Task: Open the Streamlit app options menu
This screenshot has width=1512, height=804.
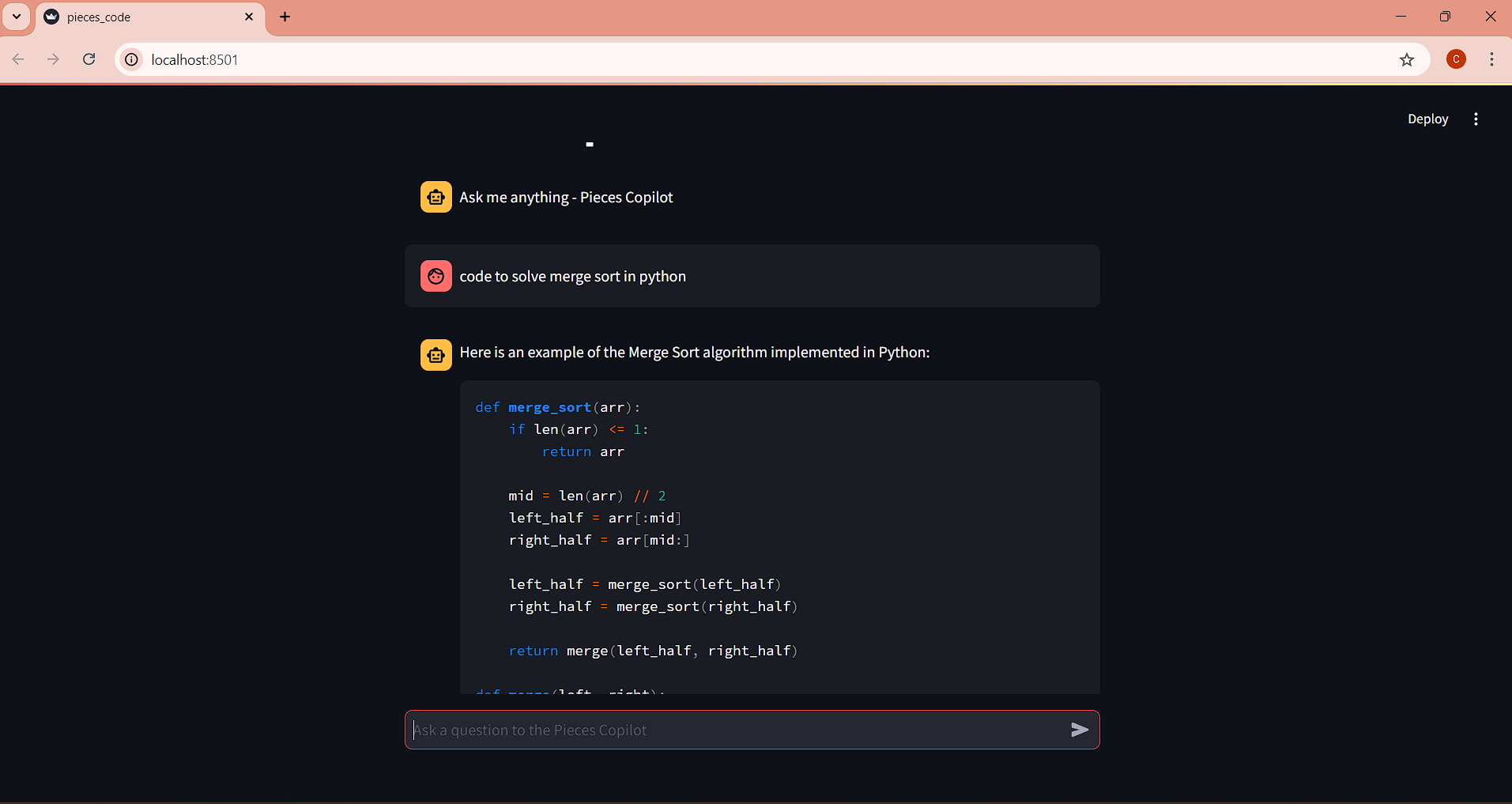Action: click(1476, 119)
